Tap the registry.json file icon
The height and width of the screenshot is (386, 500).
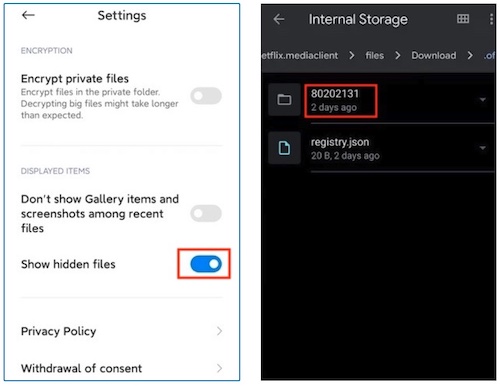284,148
